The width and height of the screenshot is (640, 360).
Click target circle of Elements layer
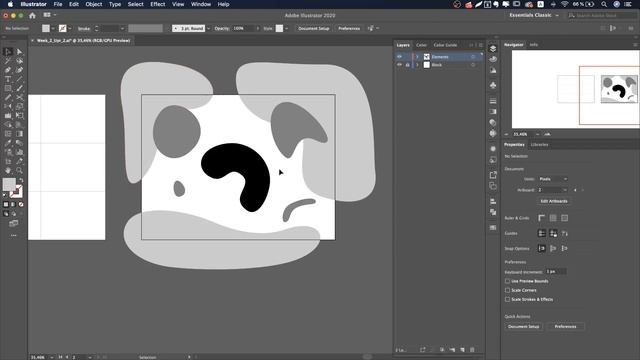click(x=473, y=57)
